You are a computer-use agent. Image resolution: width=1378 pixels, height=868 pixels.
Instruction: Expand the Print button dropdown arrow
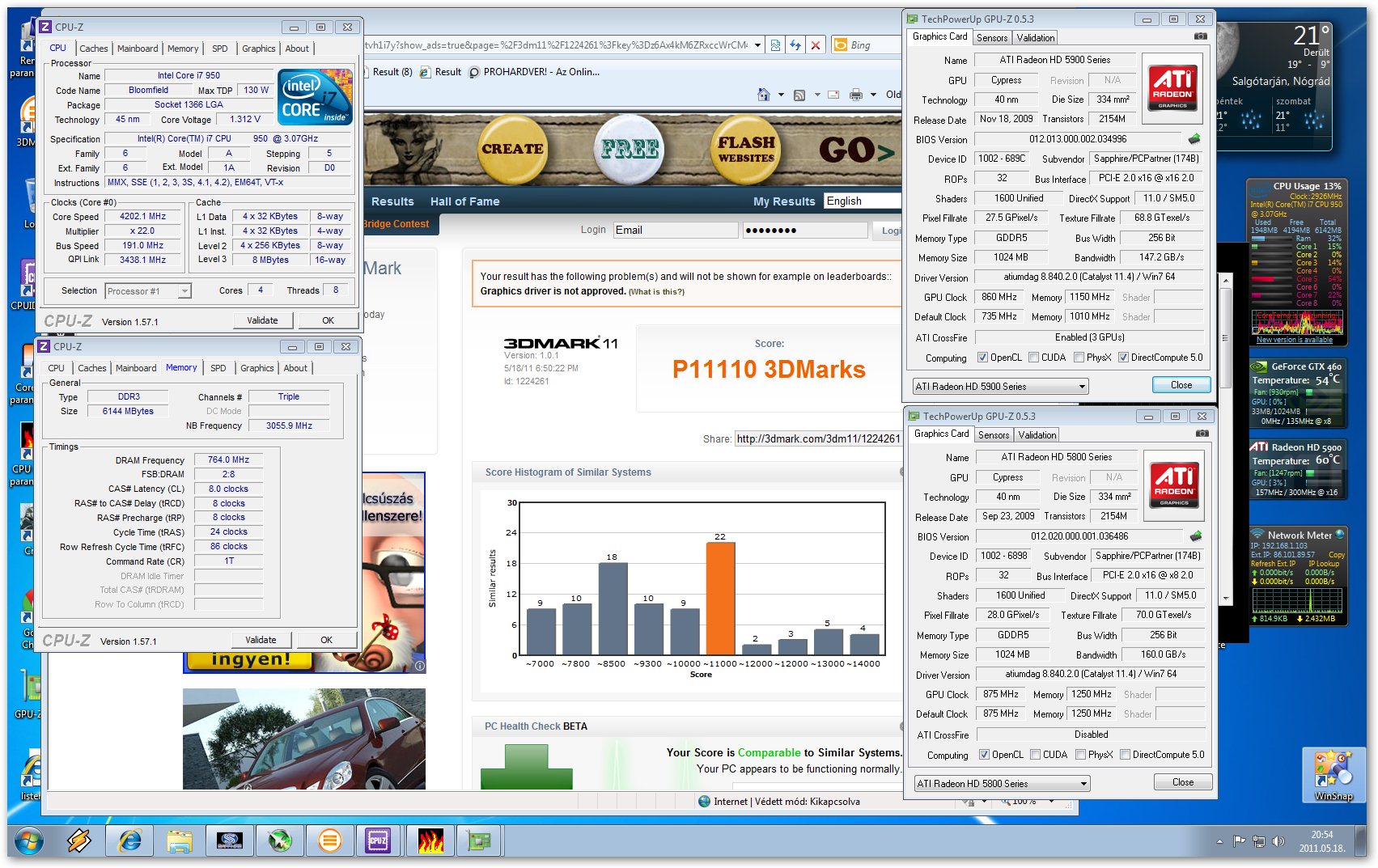coord(873,95)
